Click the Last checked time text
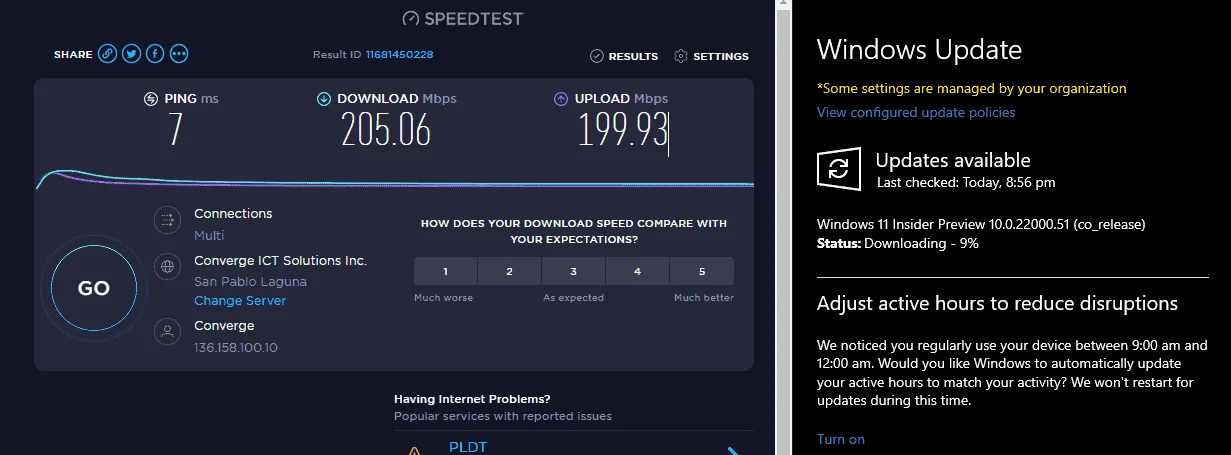This screenshot has height=455, width=1231. (x=966, y=182)
